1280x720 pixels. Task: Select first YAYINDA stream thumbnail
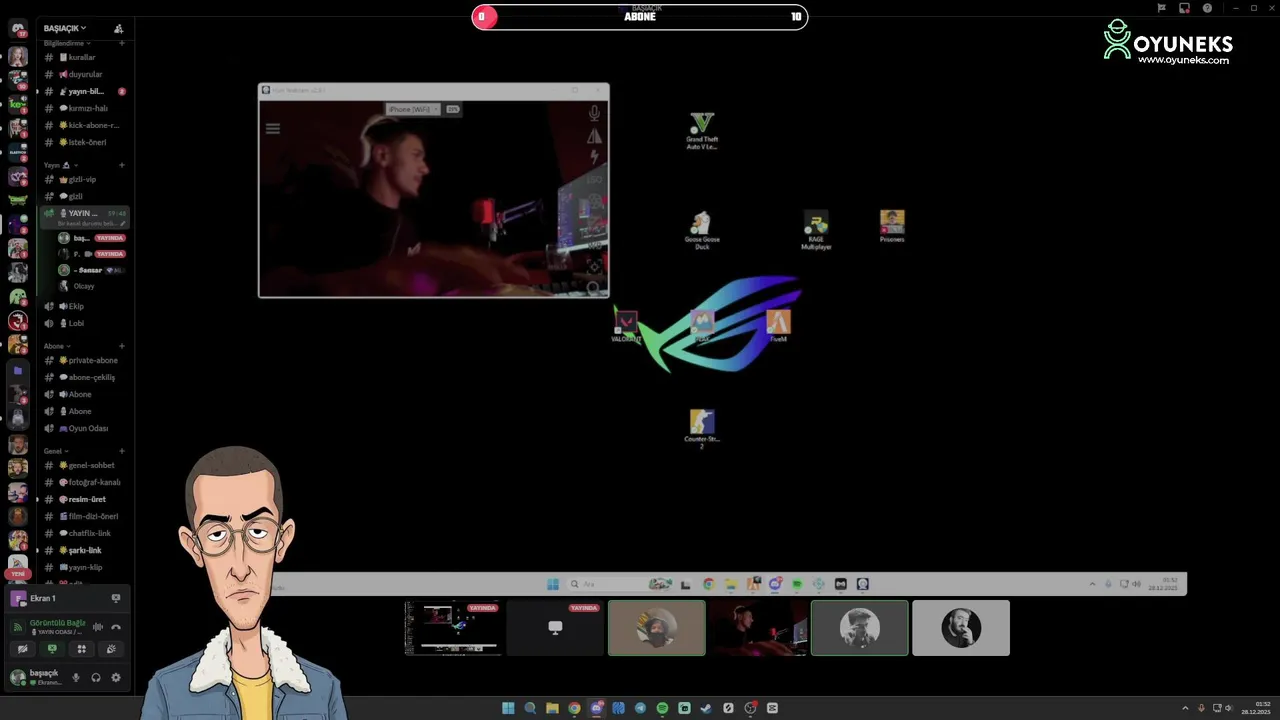click(451, 628)
